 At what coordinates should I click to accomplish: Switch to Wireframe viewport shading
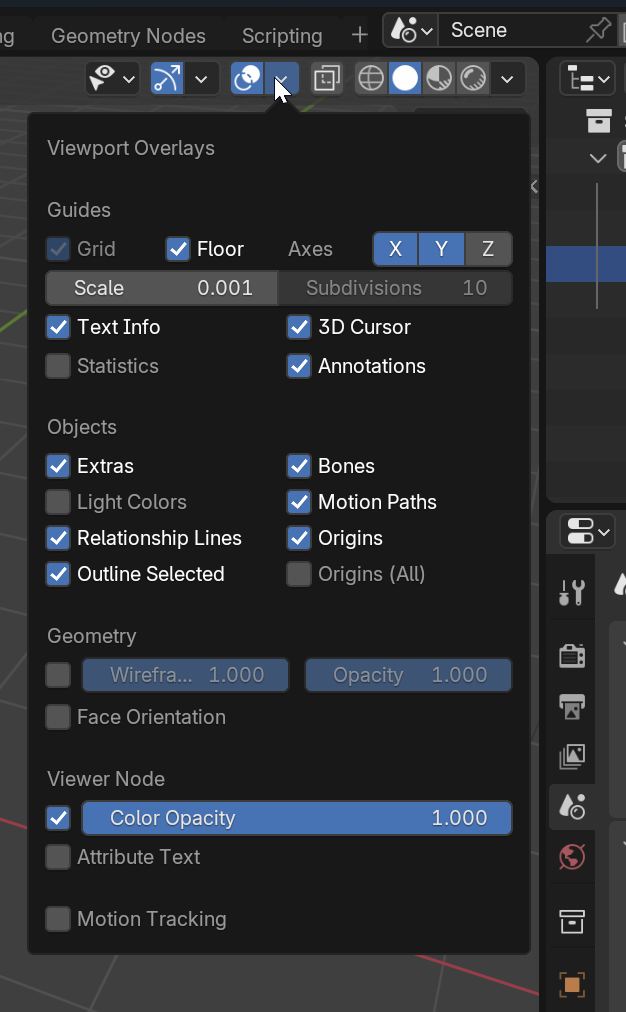tap(371, 79)
